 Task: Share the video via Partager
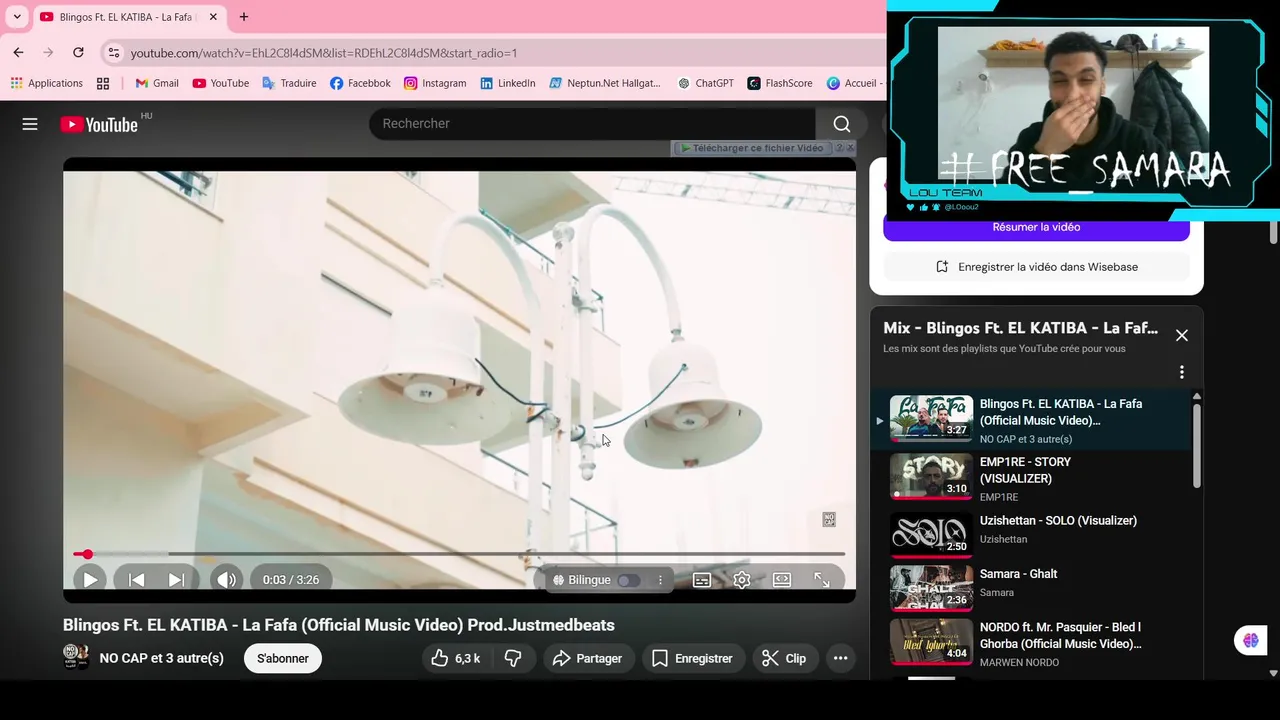[588, 658]
